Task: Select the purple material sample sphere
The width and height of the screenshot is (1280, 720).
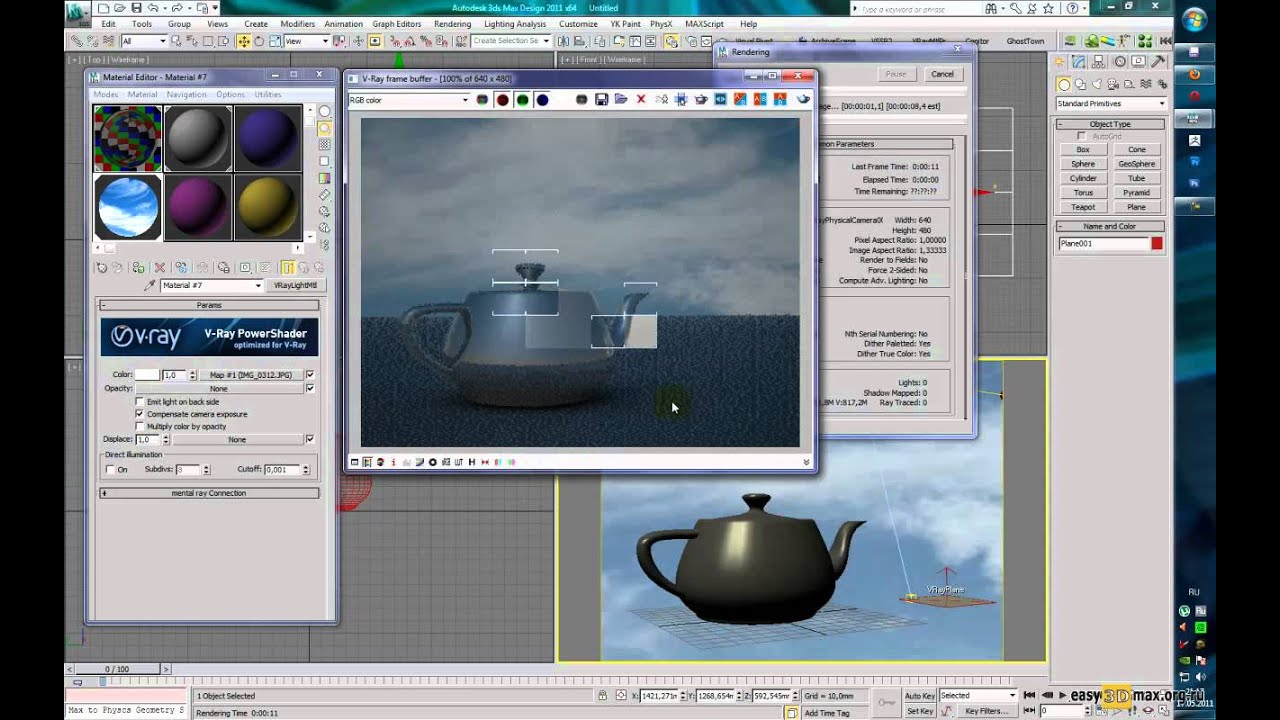Action: pos(198,207)
